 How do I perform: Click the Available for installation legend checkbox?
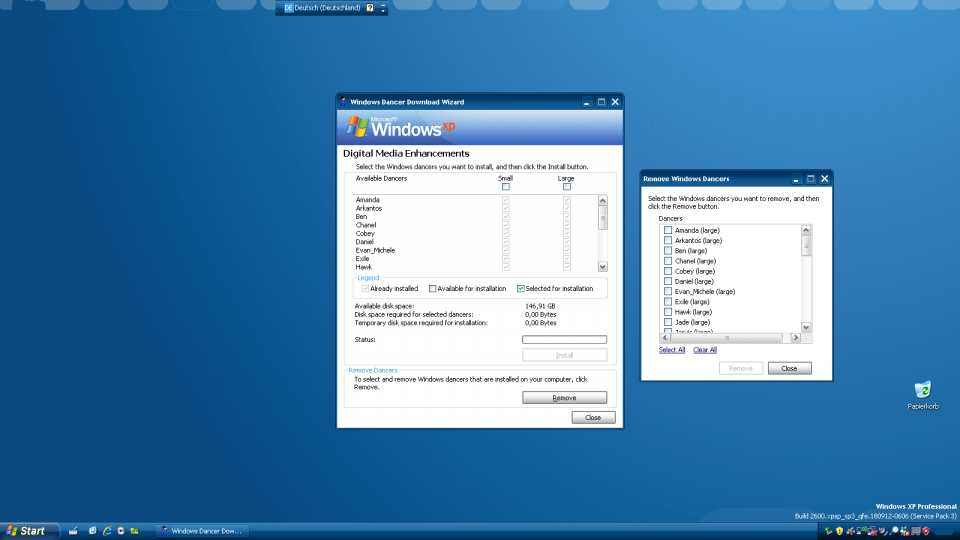point(432,288)
